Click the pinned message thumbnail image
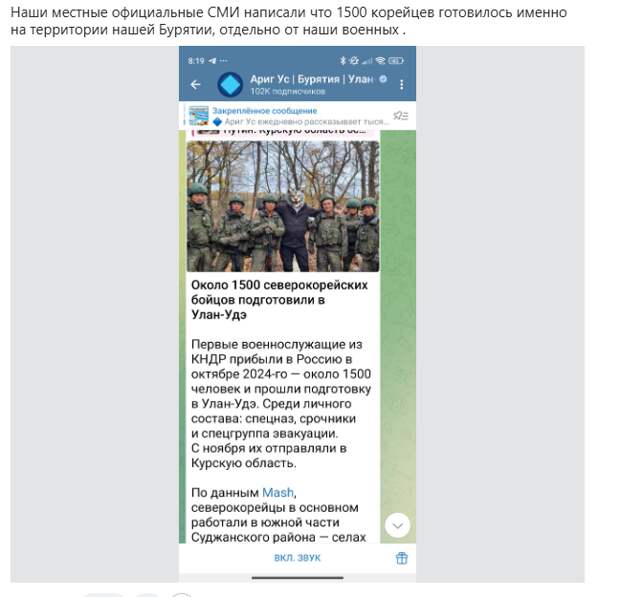The width and height of the screenshot is (620, 597). pos(198,115)
